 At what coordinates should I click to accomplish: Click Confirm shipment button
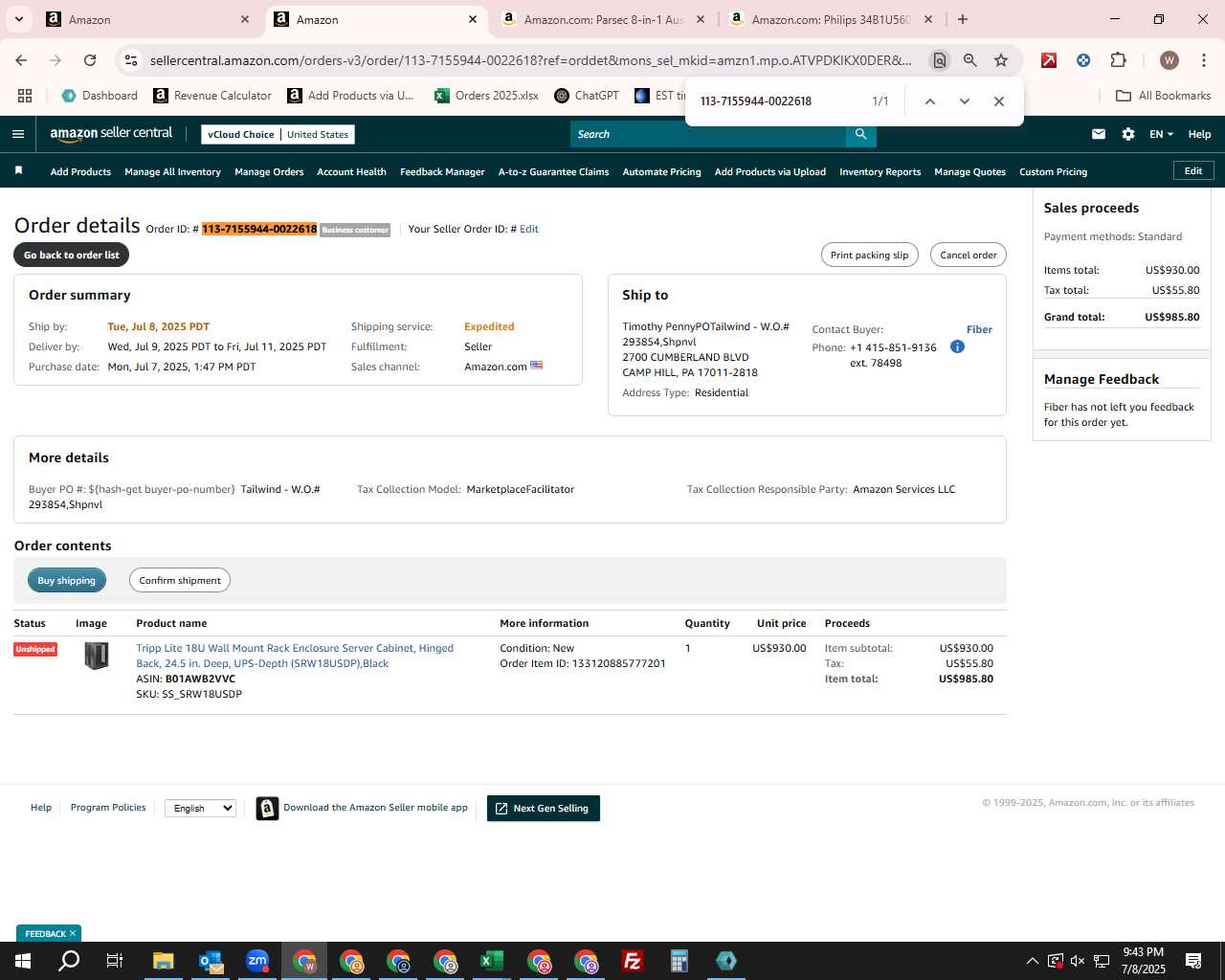point(180,580)
